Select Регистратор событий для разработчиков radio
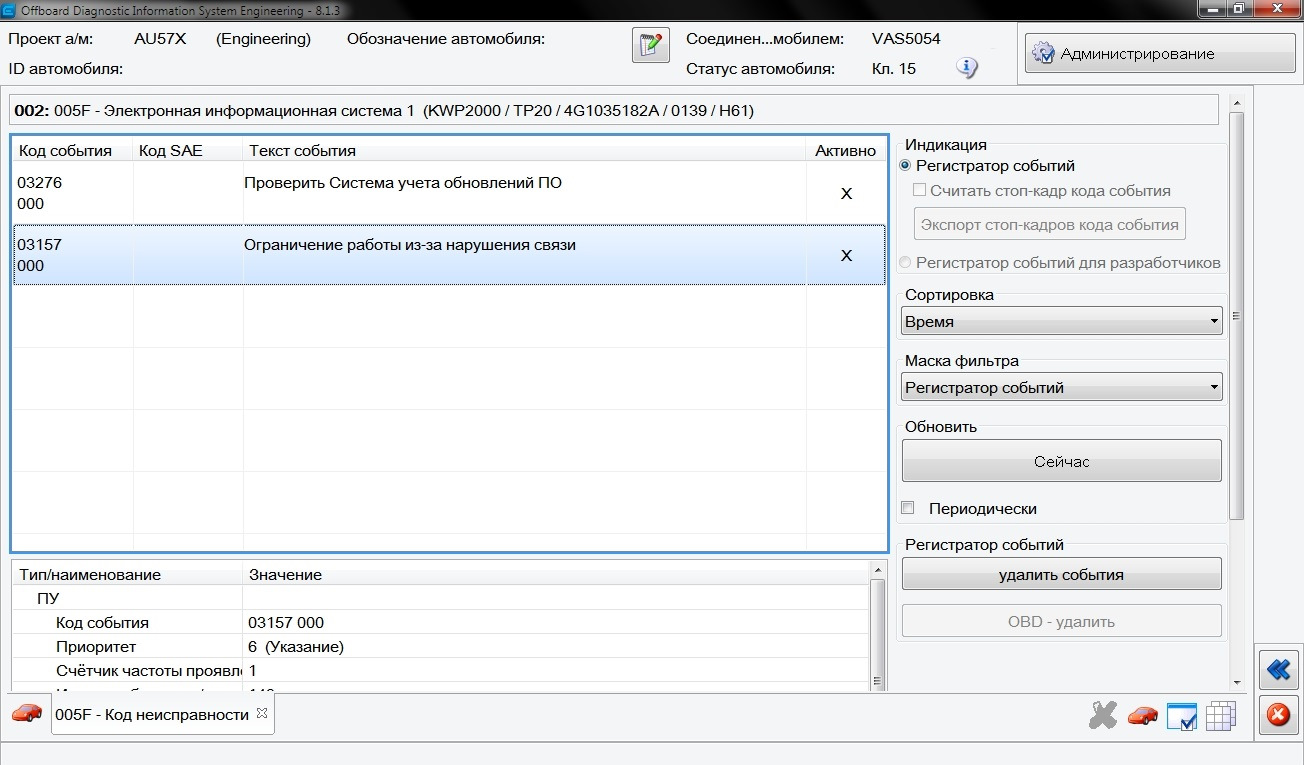Image resolution: width=1304 pixels, height=765 pixels. pos(906,263)
